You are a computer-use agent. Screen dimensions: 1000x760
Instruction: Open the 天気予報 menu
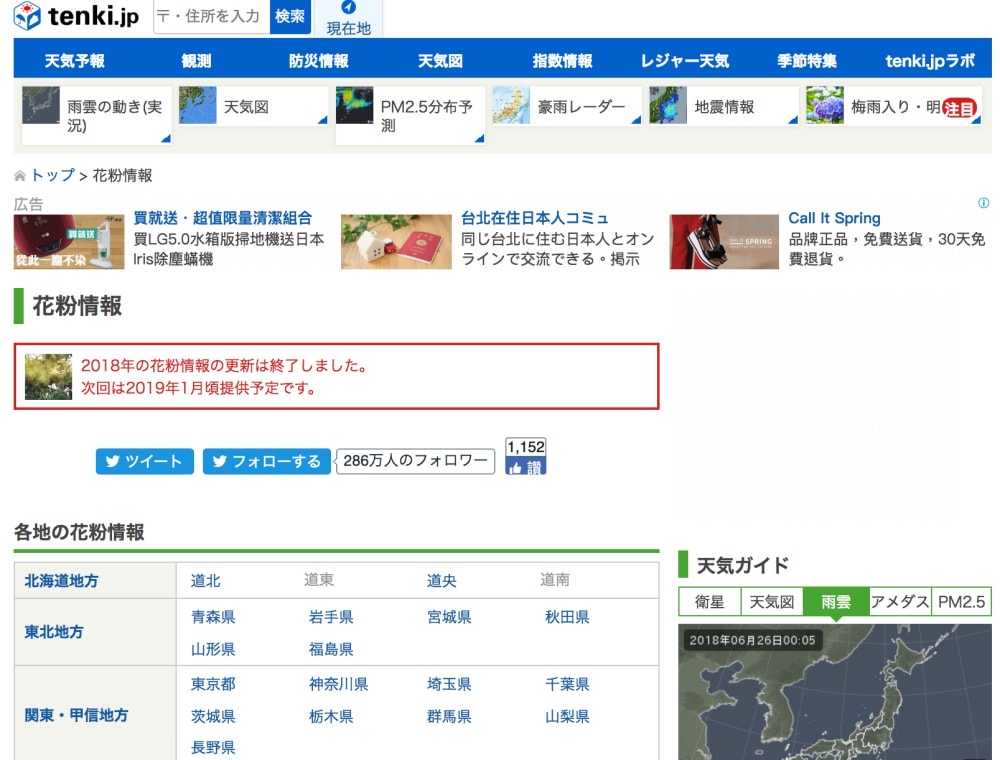[75, 61]
